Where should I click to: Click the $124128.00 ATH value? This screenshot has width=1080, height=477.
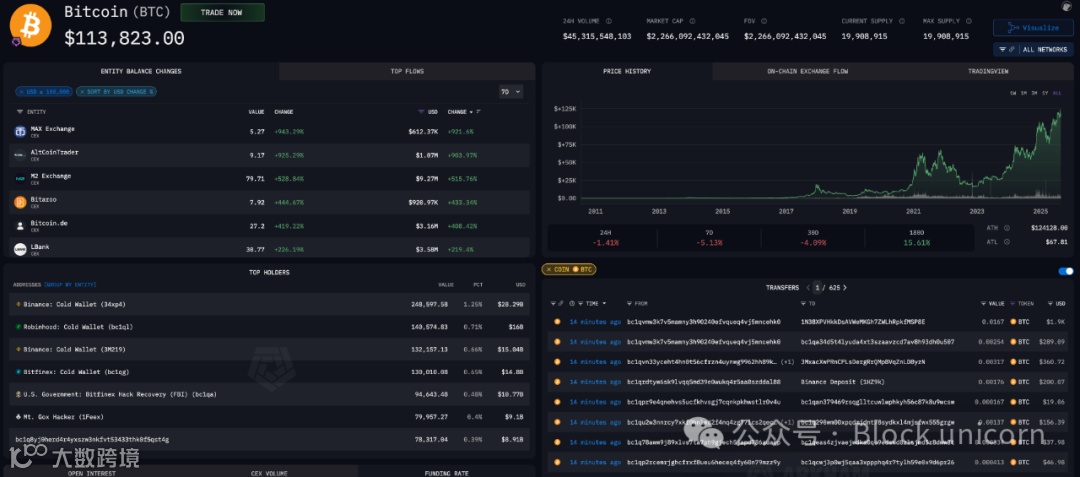1048,228
